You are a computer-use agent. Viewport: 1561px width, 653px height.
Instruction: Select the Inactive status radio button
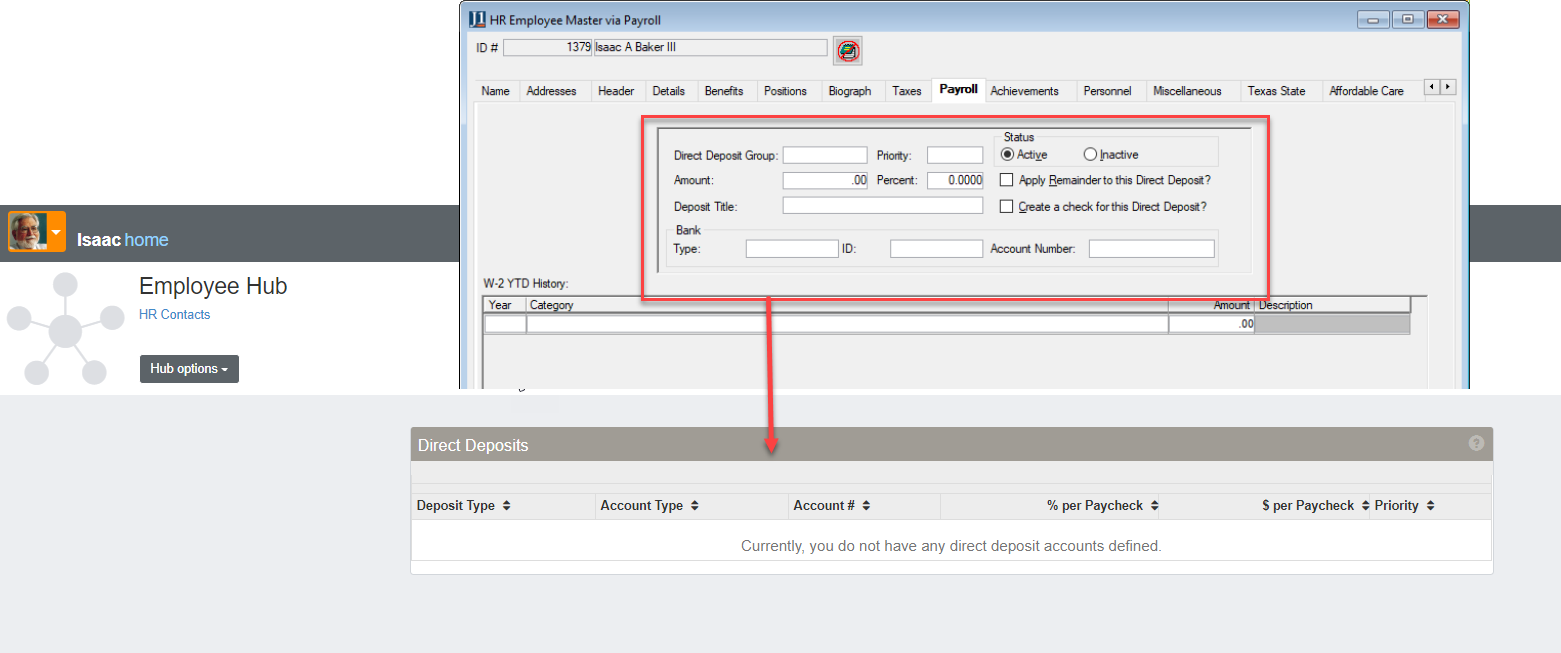tap(1090, 155)
